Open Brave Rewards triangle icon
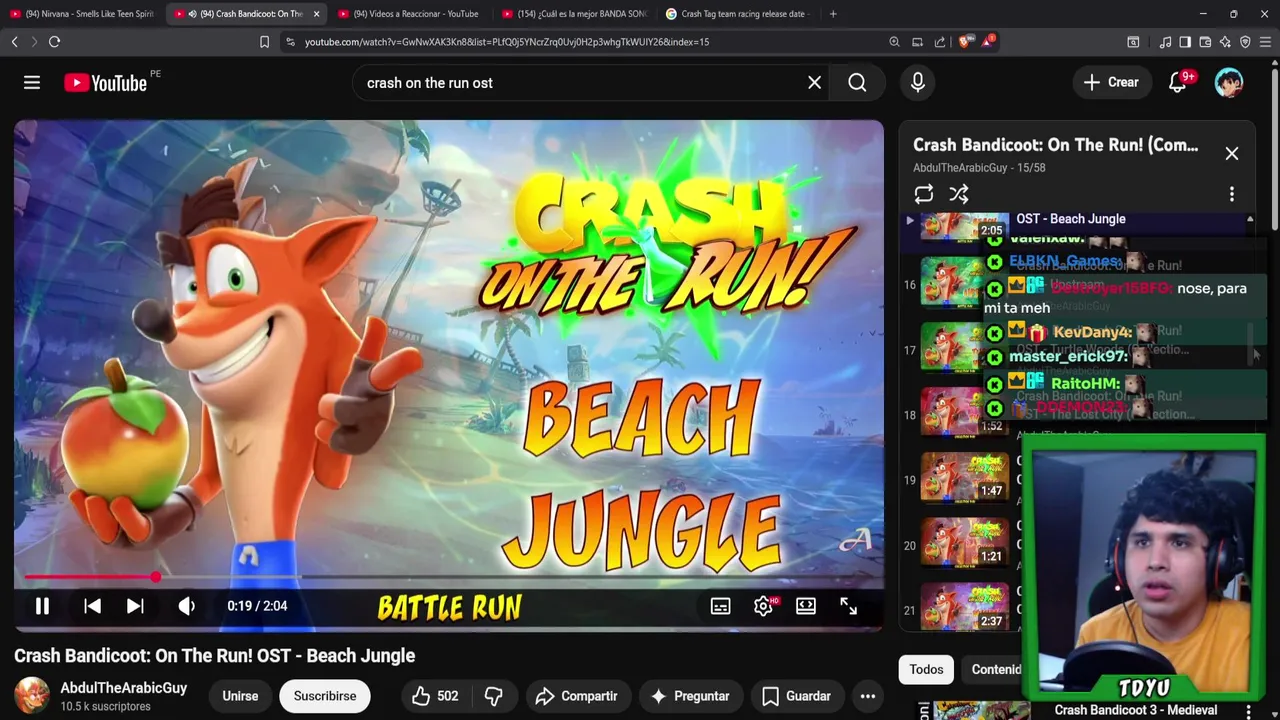This screenshot has height=720, width=1280. (x=989, y=42)
